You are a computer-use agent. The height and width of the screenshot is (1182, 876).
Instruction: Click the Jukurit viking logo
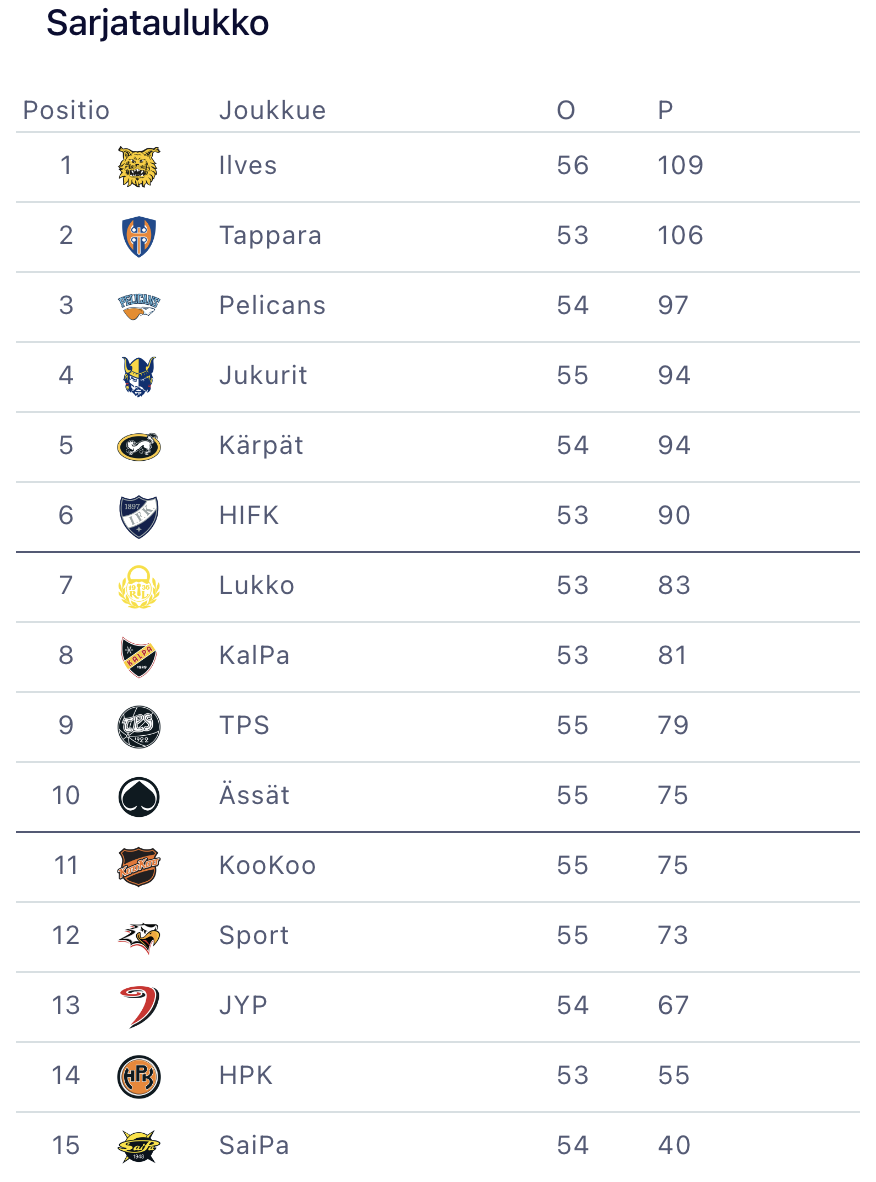139,376
